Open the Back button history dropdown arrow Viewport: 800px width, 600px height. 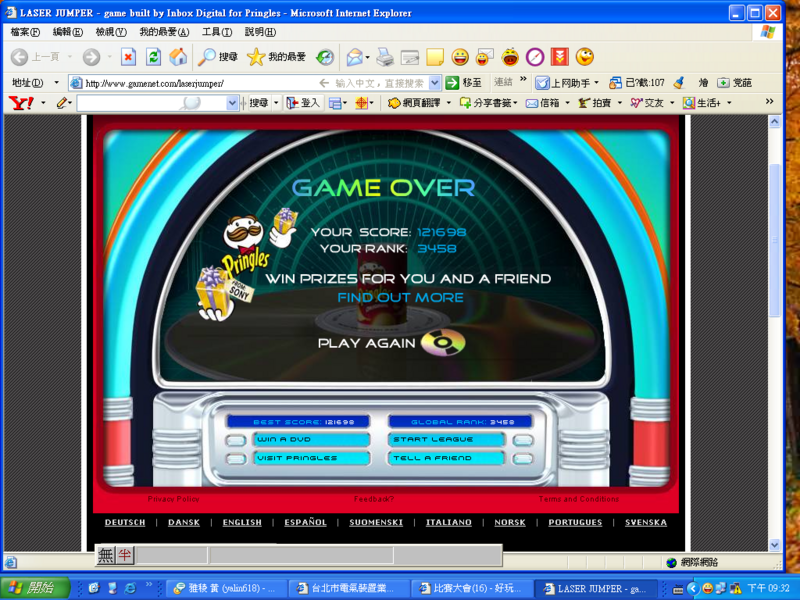[70, 57]
